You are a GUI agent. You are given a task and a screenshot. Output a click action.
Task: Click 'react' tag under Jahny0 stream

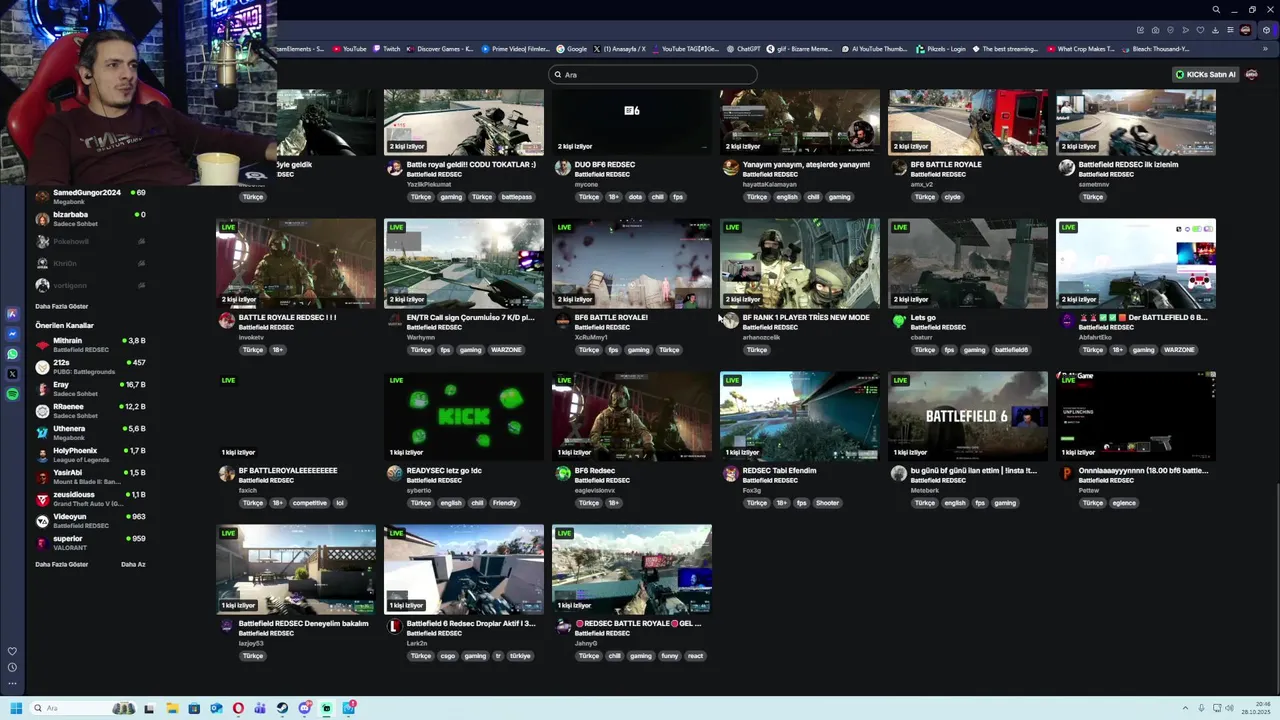tap(695, 656)
